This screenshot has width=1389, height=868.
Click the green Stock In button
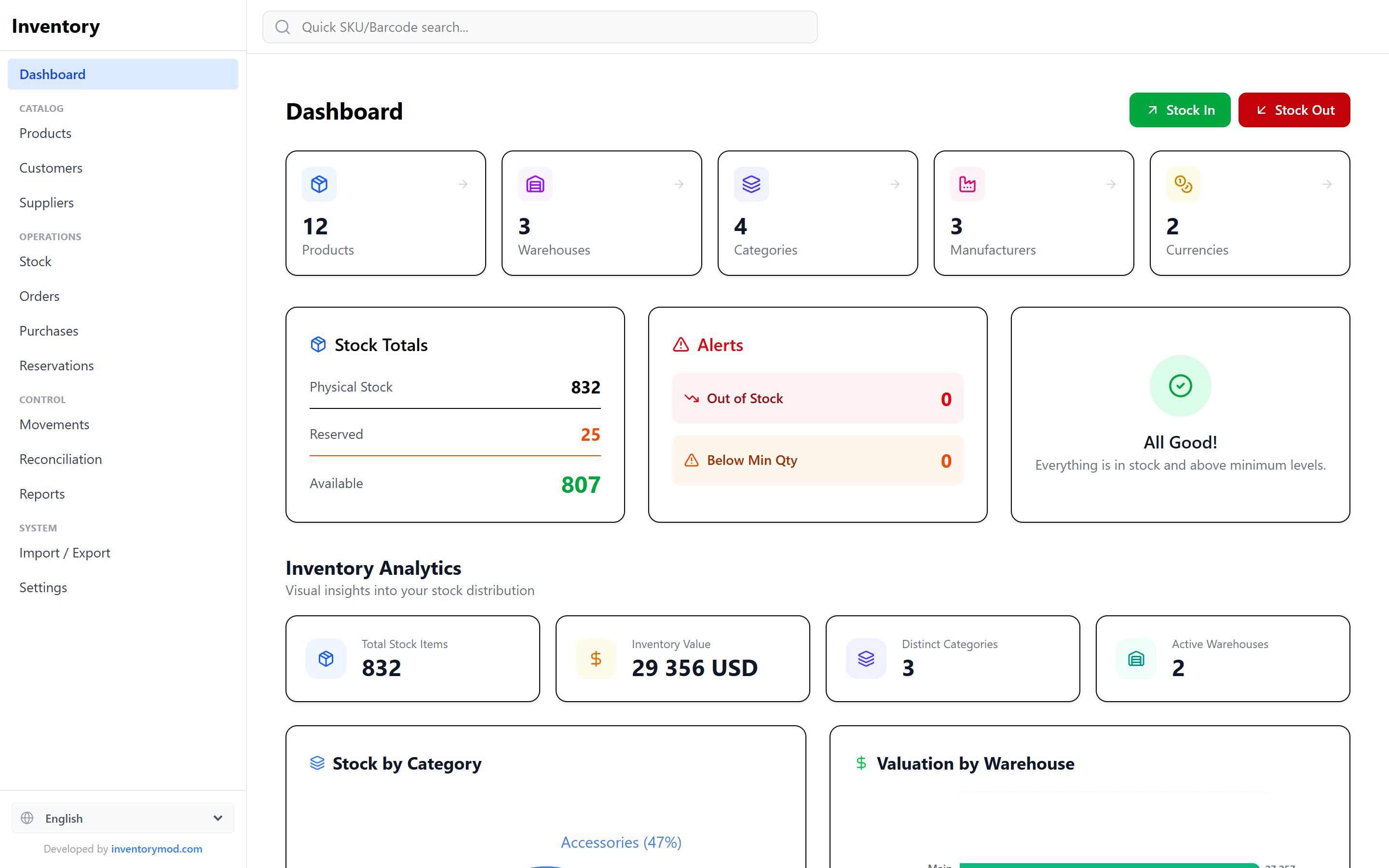1180,109
